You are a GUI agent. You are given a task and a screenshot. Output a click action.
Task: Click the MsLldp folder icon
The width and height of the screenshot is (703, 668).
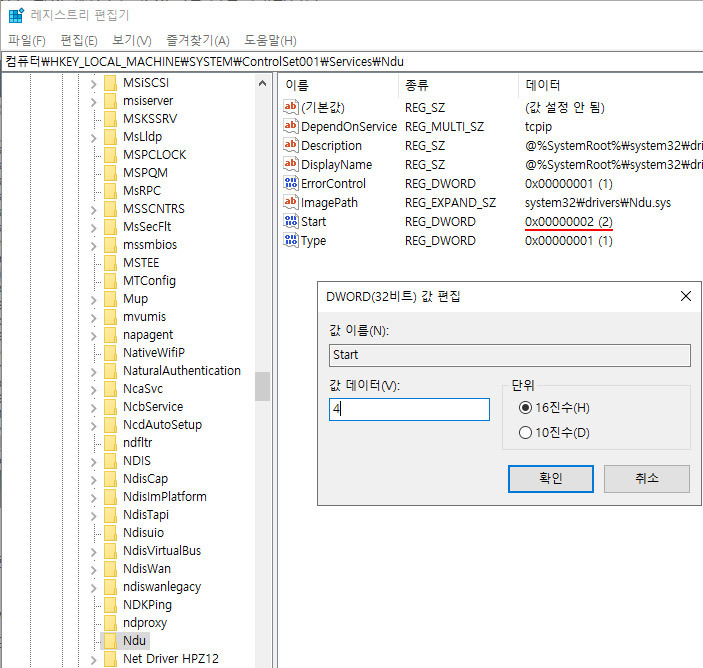point(110,137)
